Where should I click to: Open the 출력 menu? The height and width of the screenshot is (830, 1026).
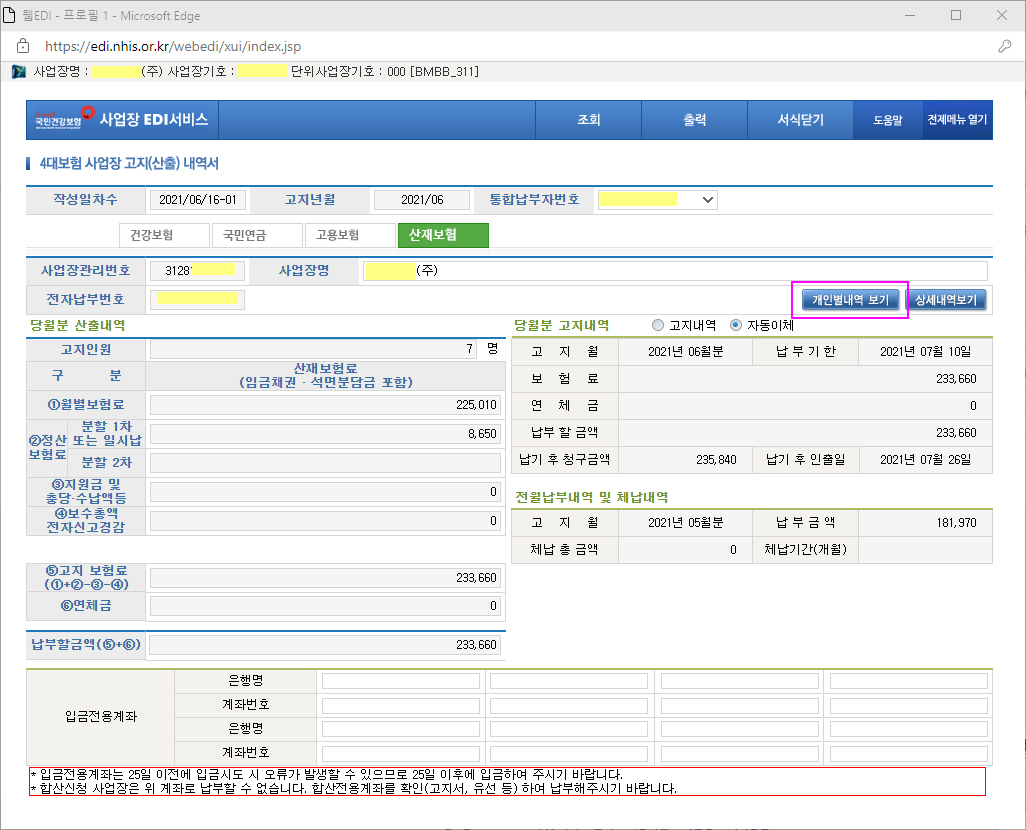point(695,120)
